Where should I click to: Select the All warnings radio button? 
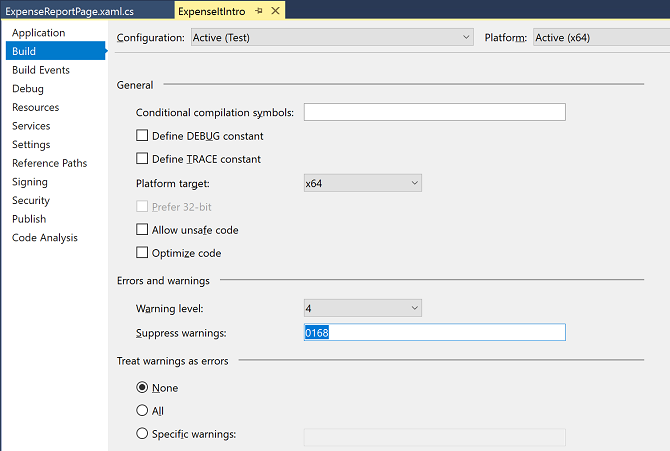click(142, 410)
